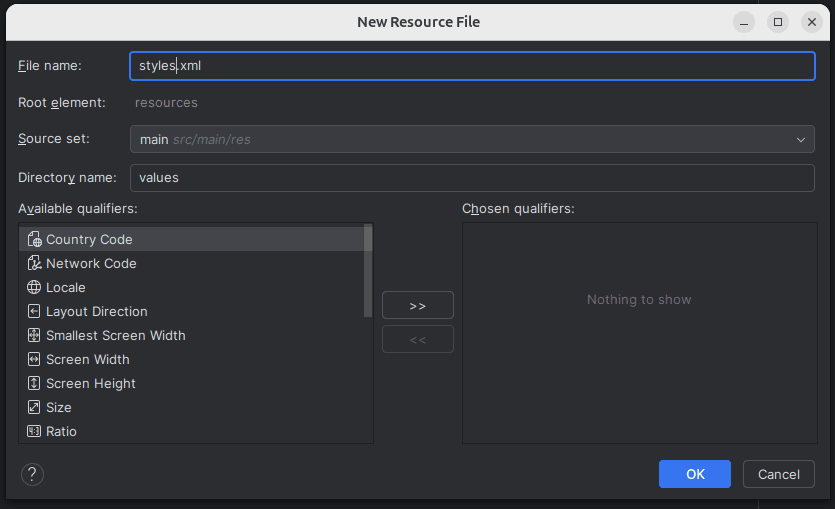Choose the Screen Height qualifier icon
The width and height of the screenshot is (835, 509).
pos(34,383)
